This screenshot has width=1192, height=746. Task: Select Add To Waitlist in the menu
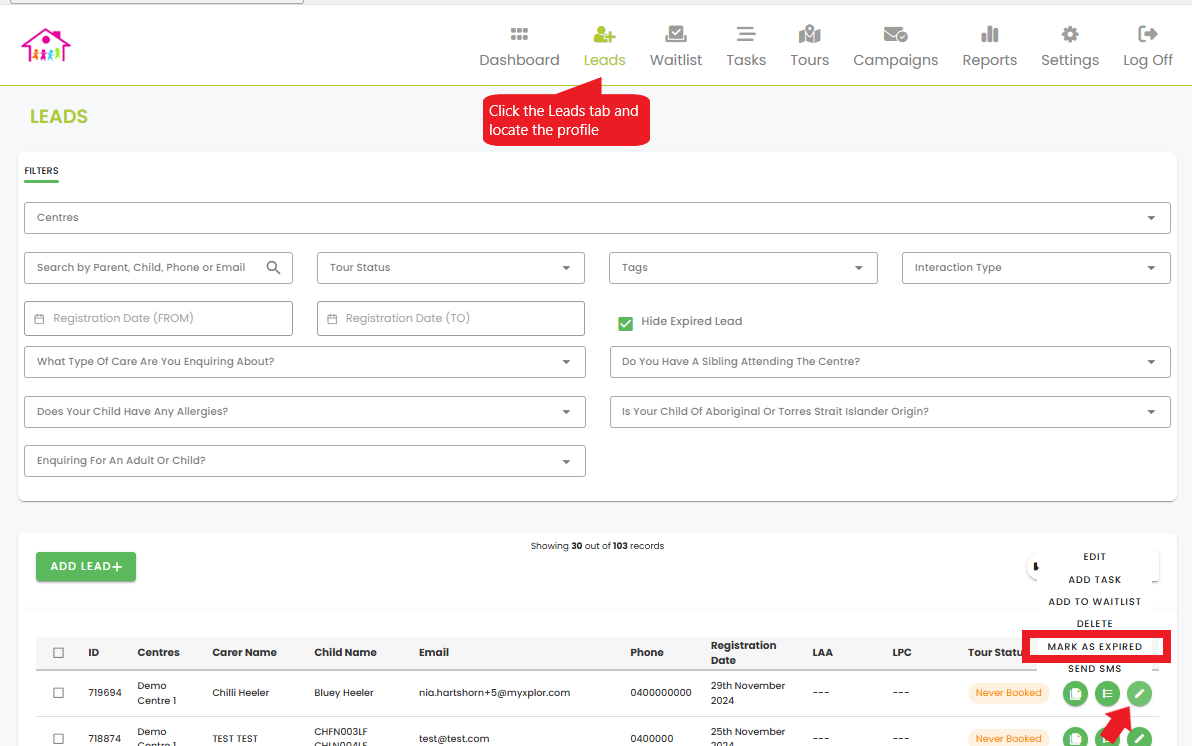click(x=1095, y=602)
